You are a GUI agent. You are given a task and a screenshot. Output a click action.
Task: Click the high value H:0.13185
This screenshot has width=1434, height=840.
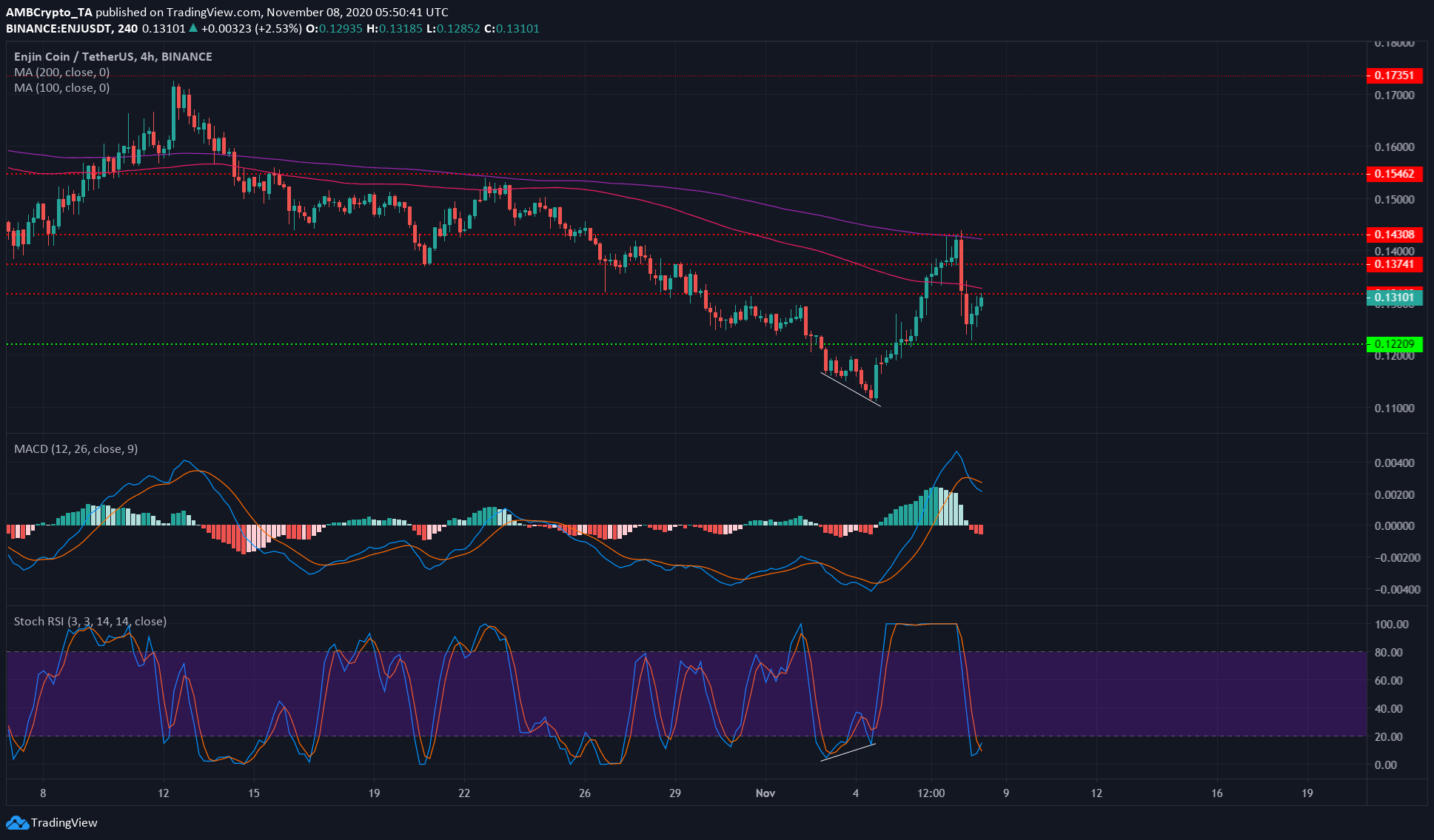point(395,29)
